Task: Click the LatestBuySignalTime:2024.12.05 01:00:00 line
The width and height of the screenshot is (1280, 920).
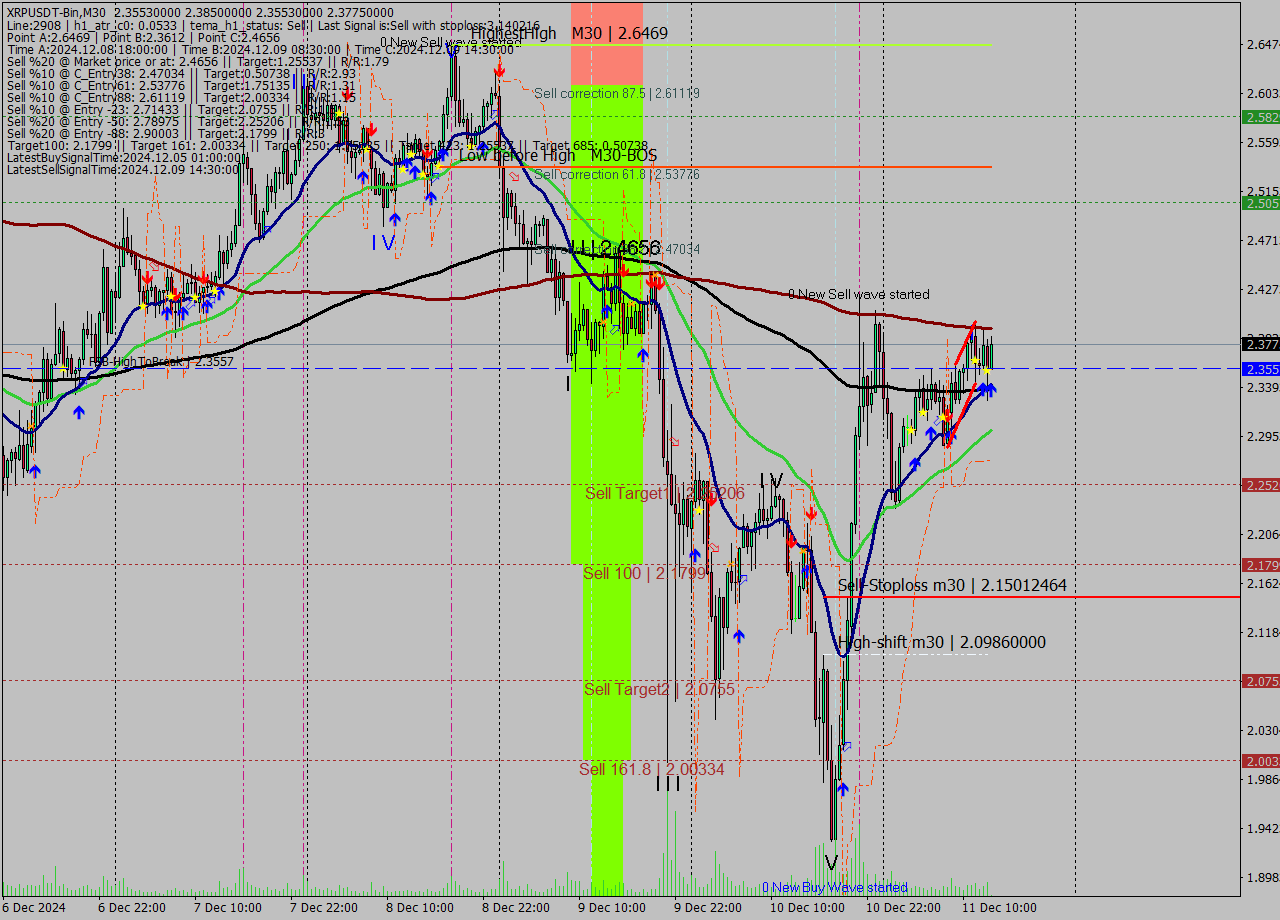Action: click(125, 157)
